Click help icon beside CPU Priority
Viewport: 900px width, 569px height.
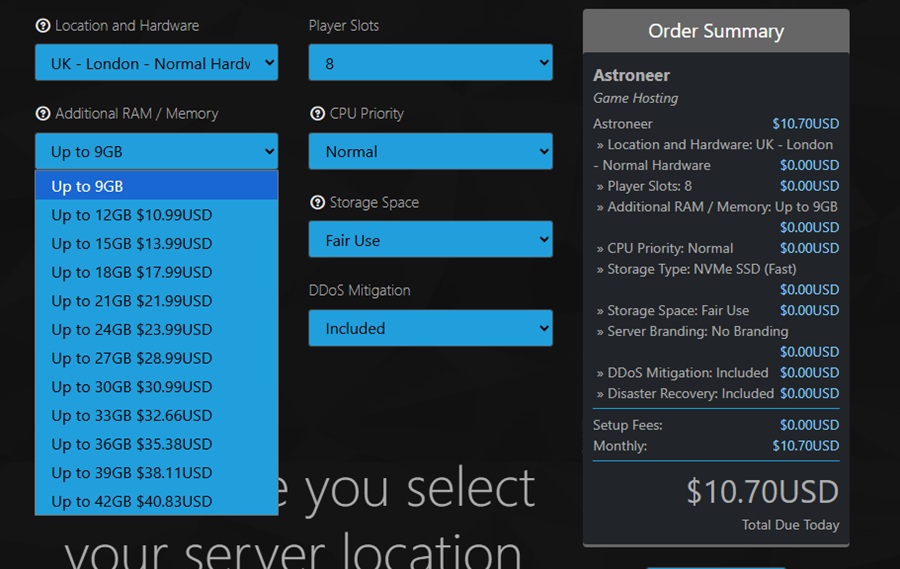[317, 114]
